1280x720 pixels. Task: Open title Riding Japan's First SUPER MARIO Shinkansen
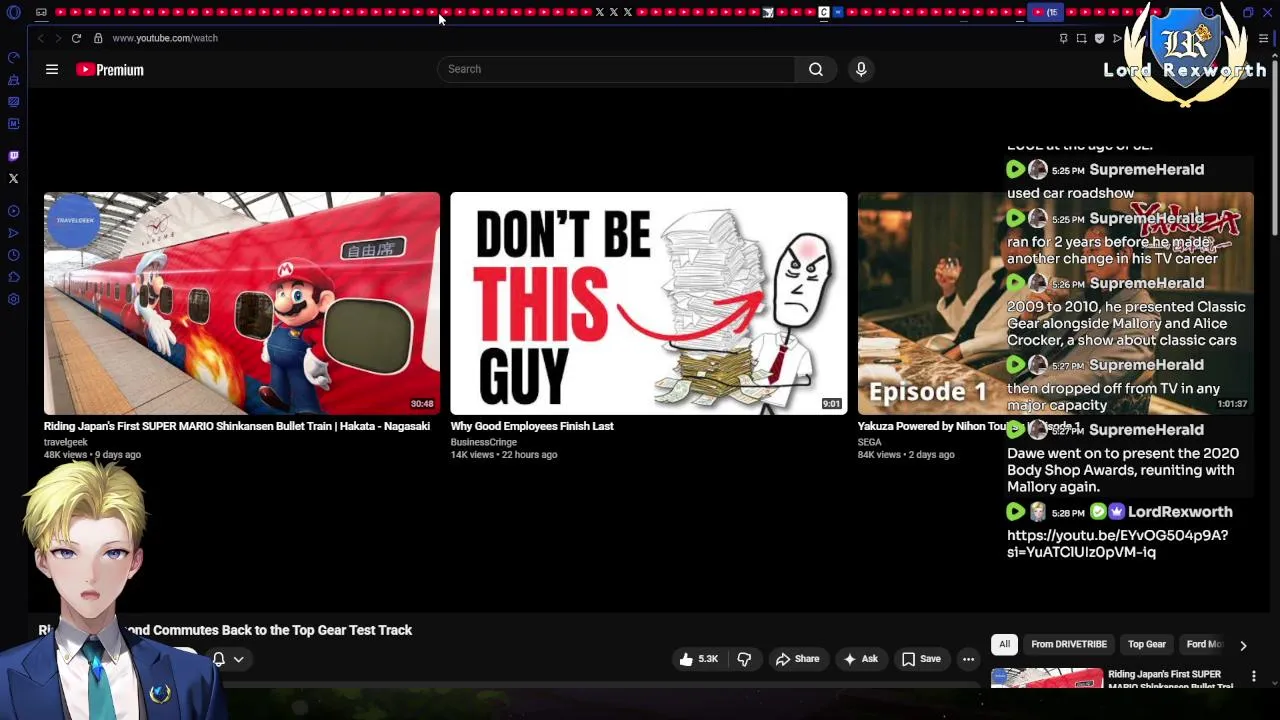pyautogui.click(x=237, y=426)
